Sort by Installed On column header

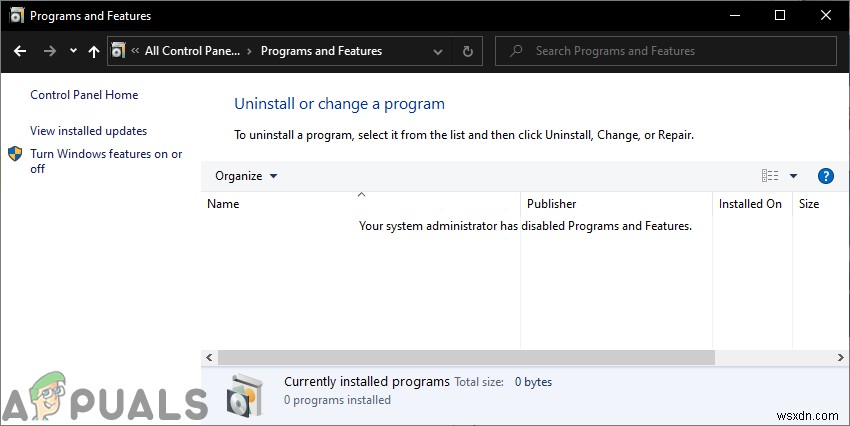tap(750, 204)
